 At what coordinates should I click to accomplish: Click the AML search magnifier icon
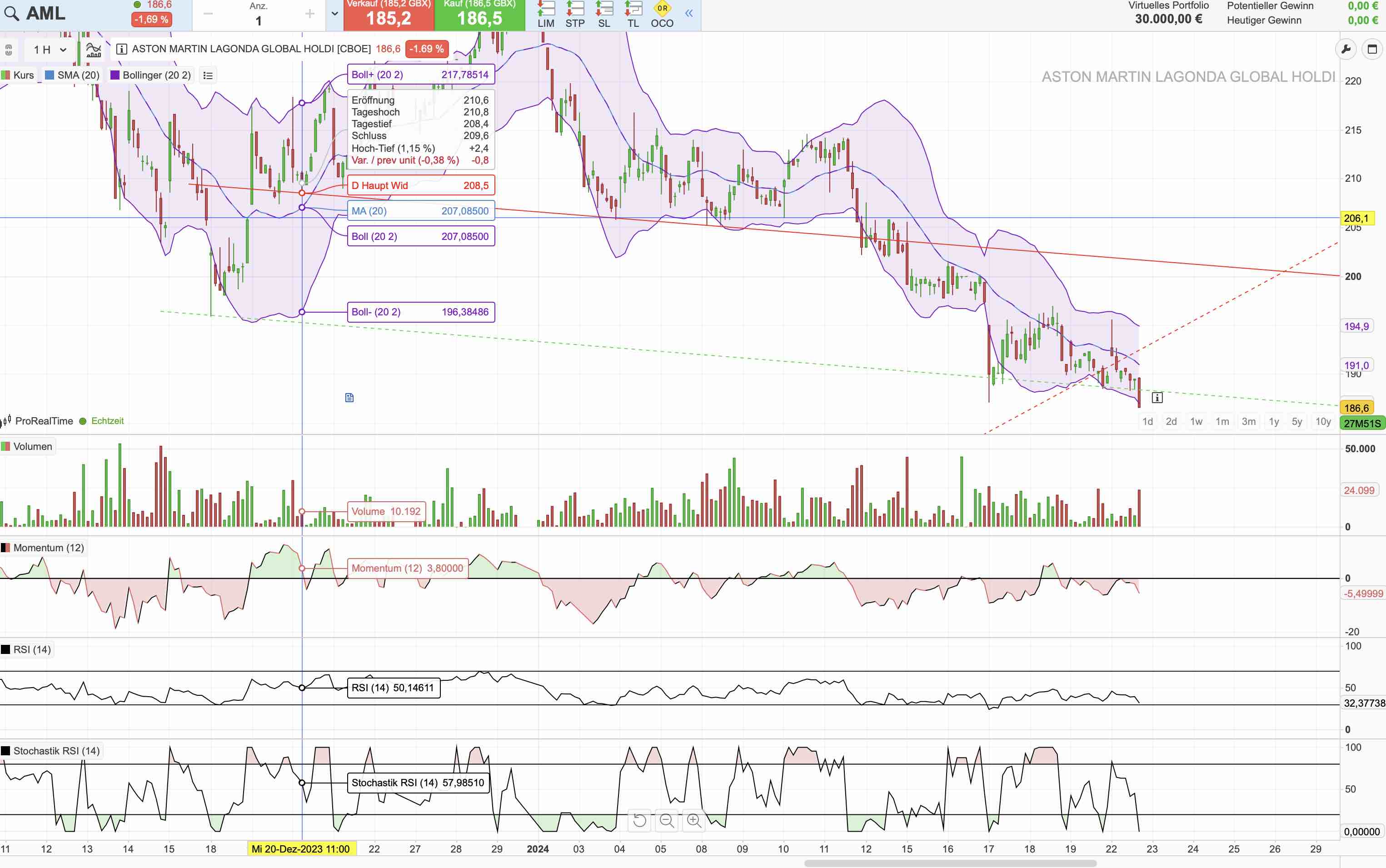point(12,14)
